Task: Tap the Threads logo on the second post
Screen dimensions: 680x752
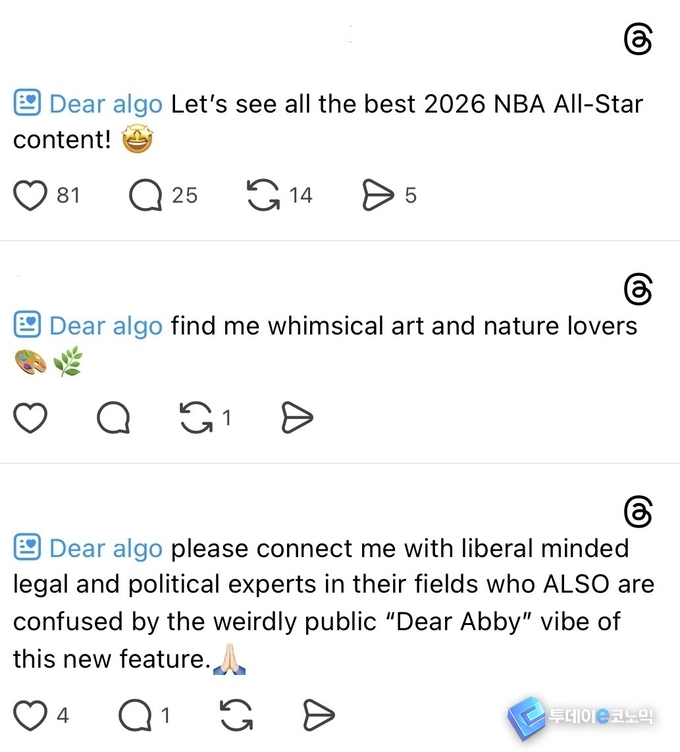Action: click(637, 289)
